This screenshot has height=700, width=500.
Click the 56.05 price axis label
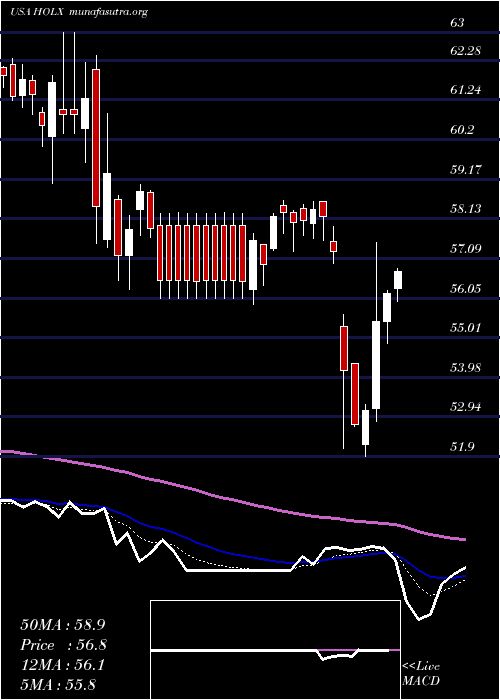[x=466, y=288]
